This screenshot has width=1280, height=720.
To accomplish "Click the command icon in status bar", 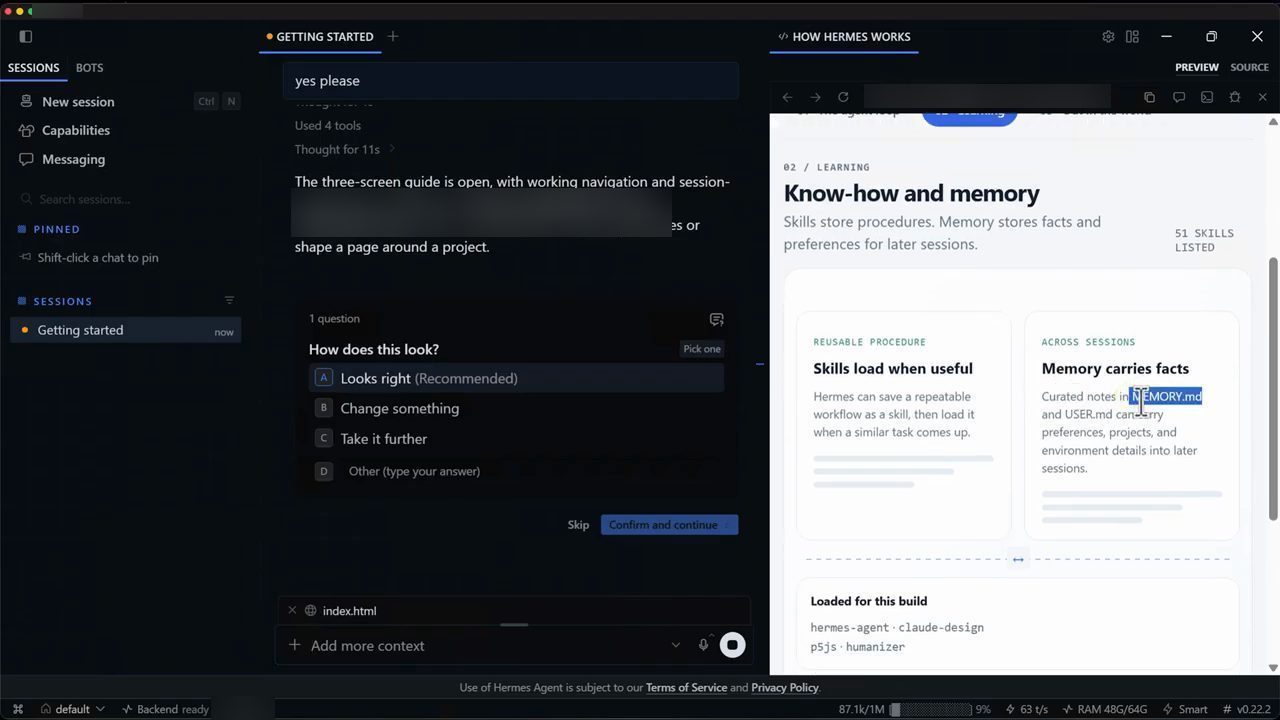I will (x=18, y=709).
